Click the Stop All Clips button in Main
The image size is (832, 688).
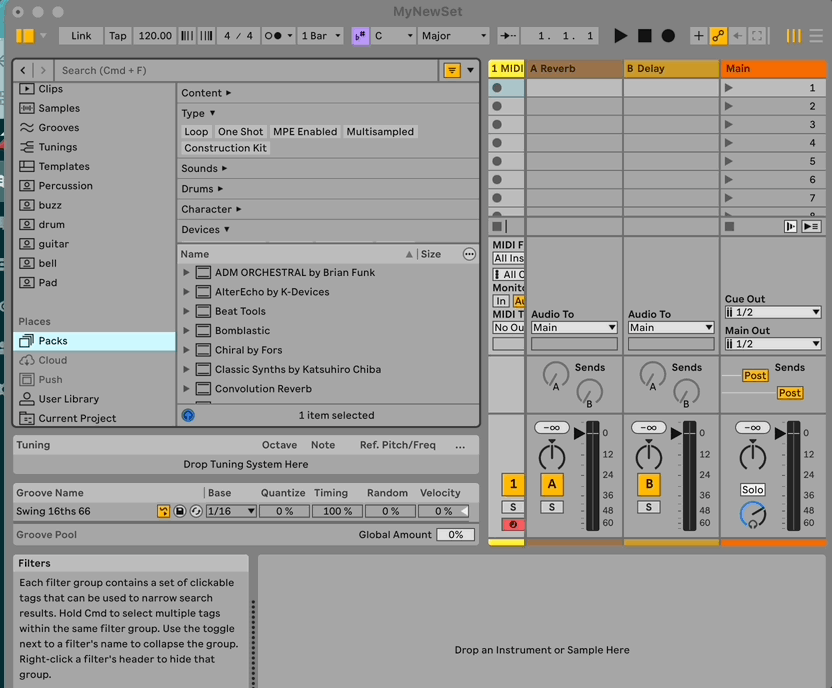(x=730, y=226)
